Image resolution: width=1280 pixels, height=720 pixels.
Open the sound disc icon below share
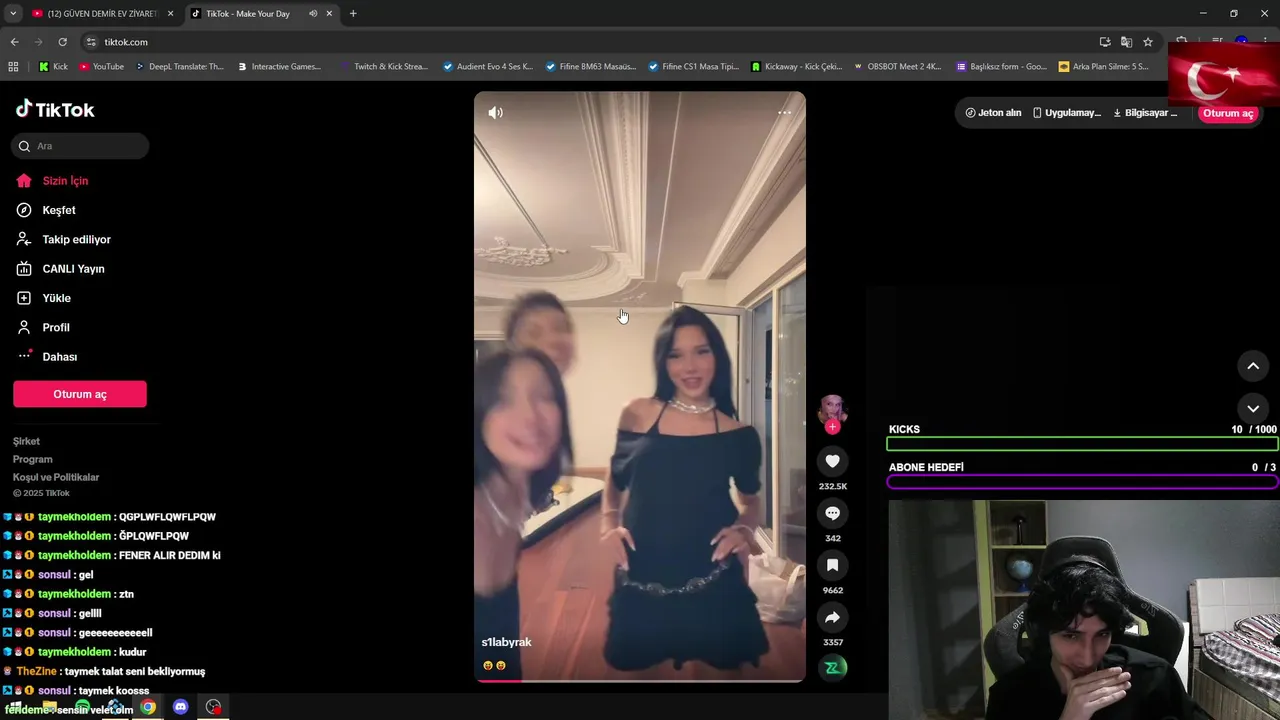(832, 667)
